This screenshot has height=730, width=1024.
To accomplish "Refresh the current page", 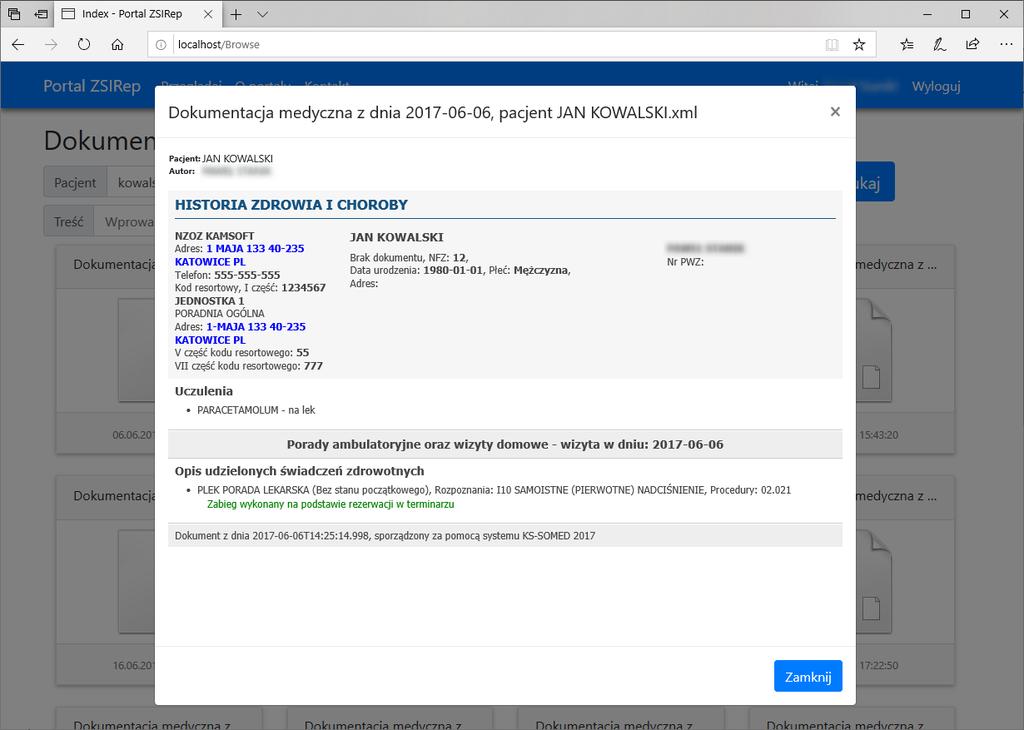I will (x=84, y=44).
